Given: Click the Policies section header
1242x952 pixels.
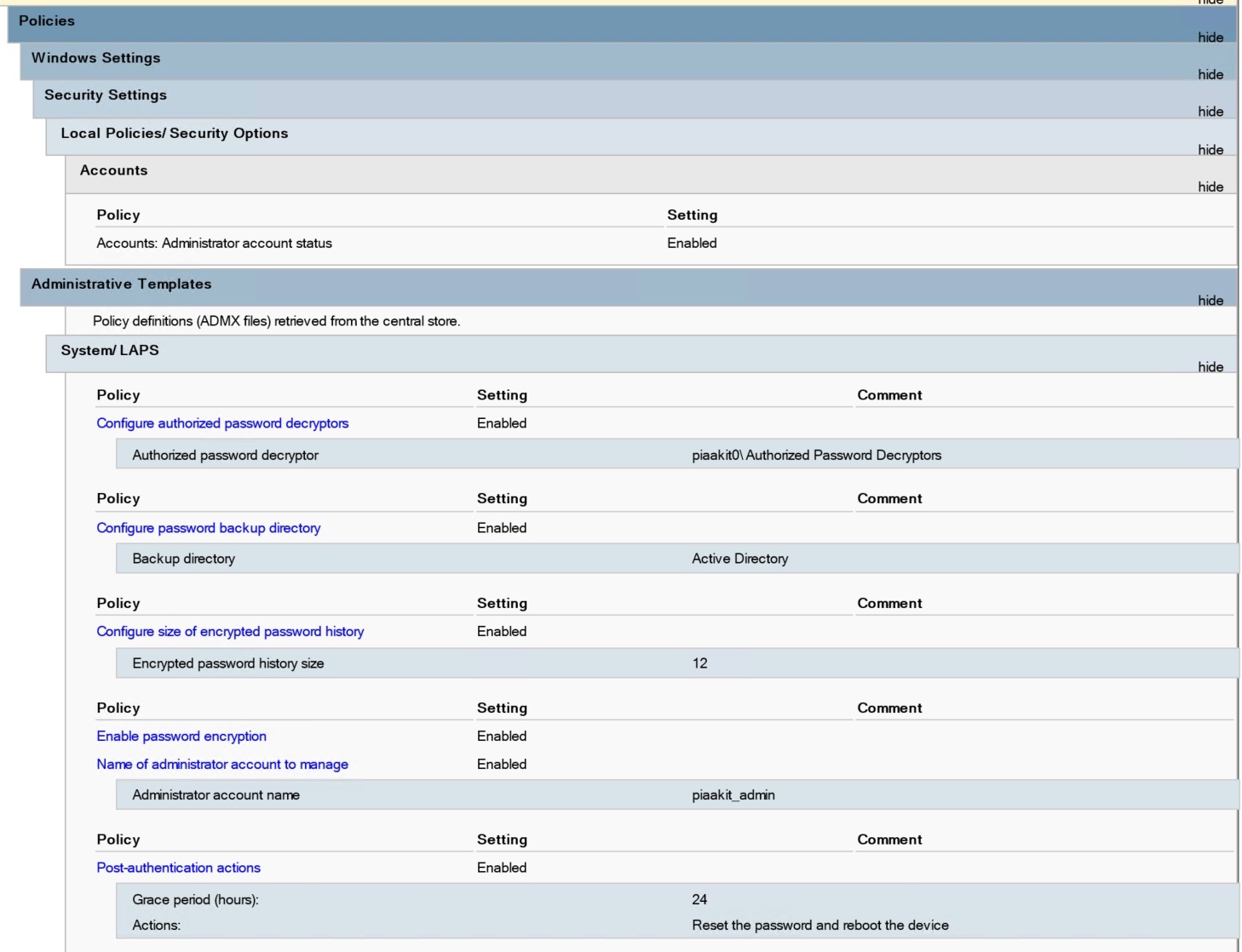Looking at the screenshot, I should click(x=622, y=24).
